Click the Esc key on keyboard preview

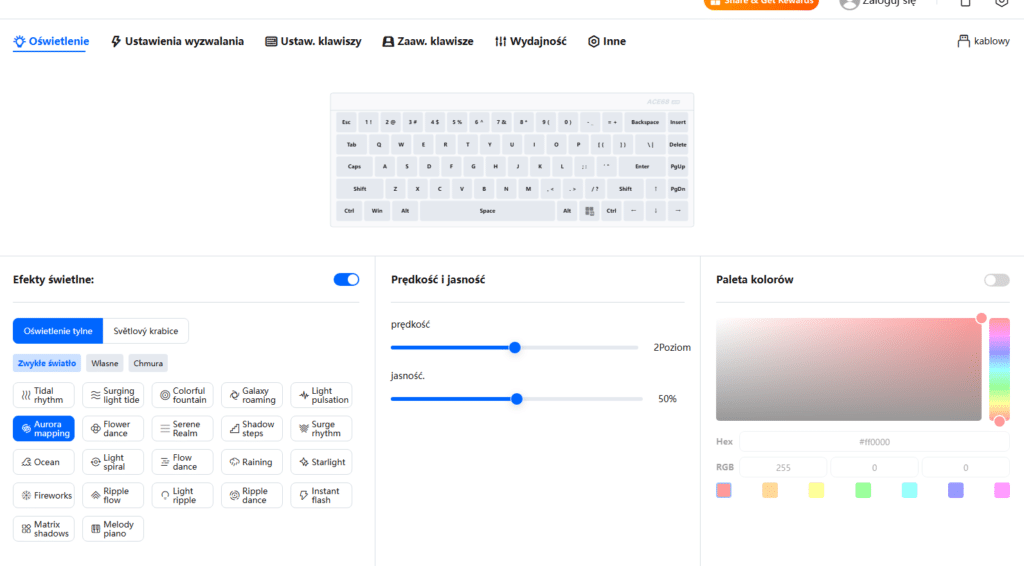pos(346,122)
